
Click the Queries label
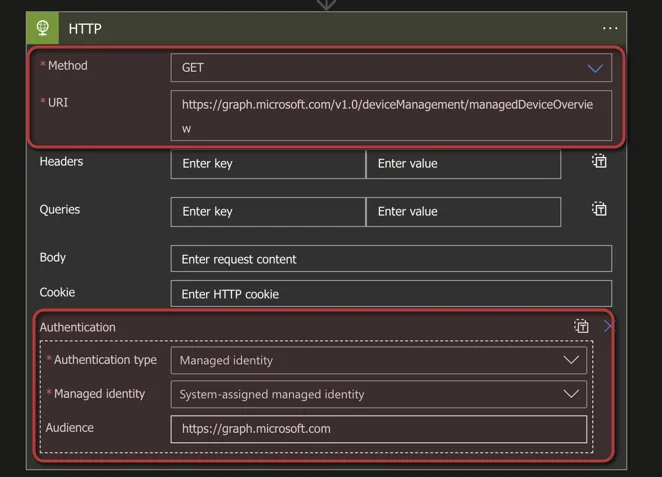60,210
